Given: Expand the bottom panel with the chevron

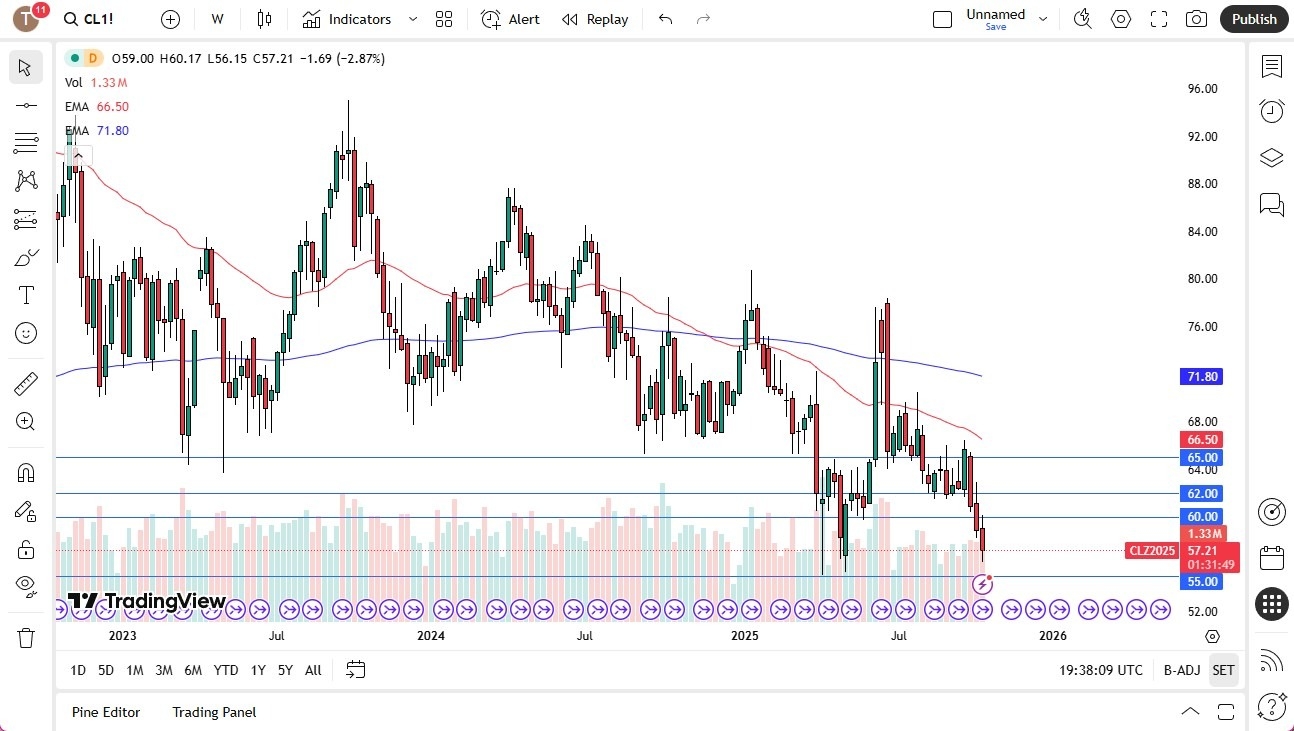Looking at the screenshot, I should point(1190,711).
